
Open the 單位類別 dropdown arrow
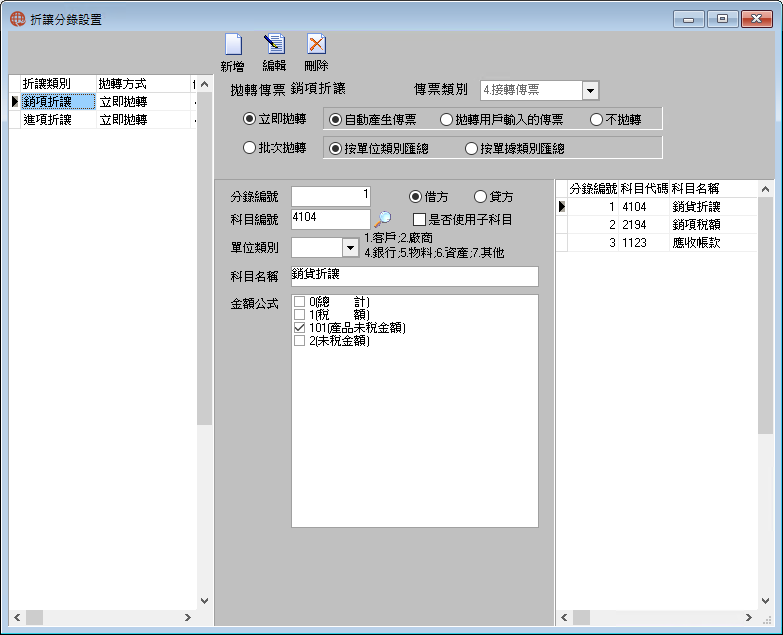pos(351,248)
